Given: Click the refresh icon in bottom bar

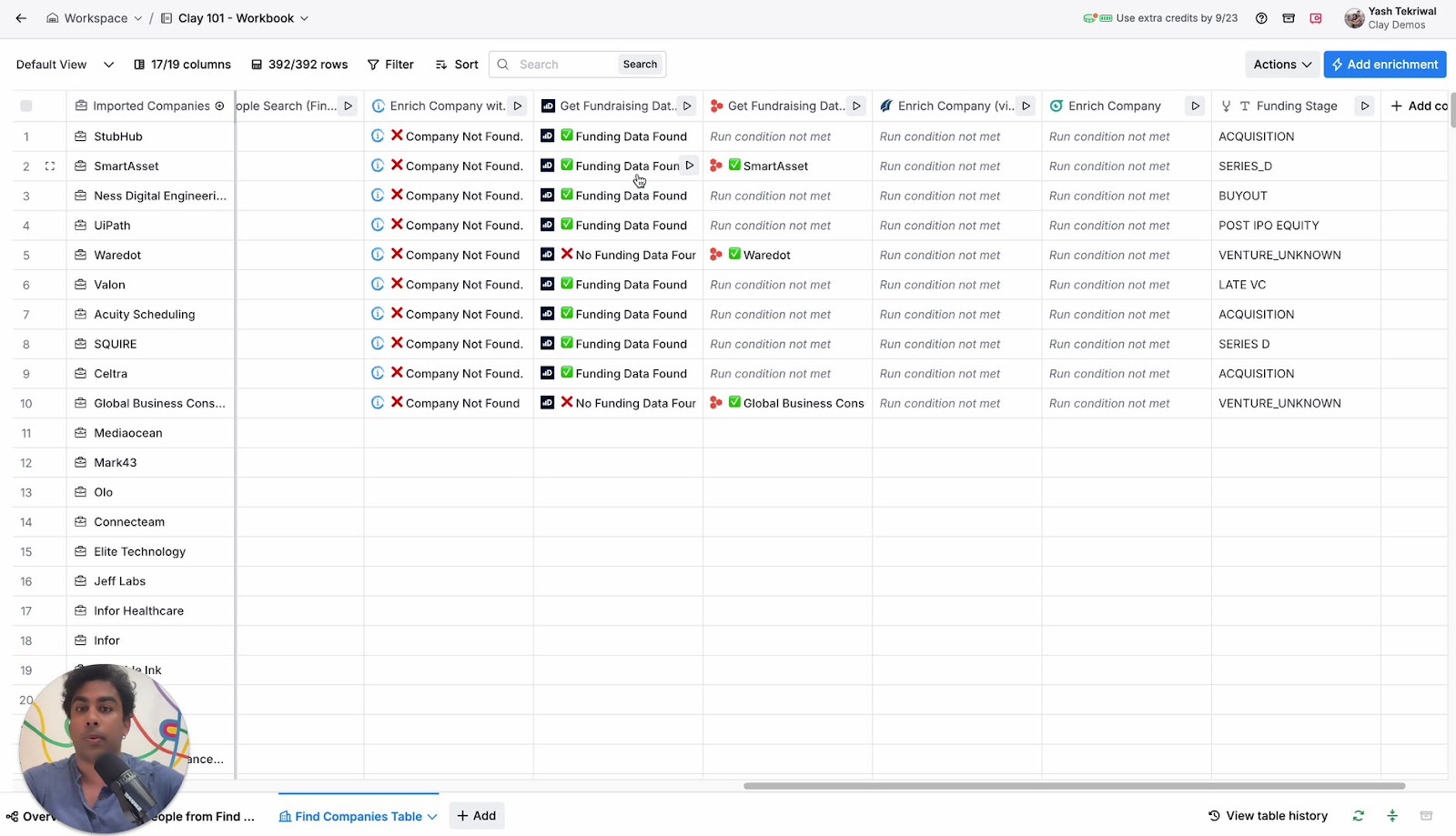Looking at the screenshot, I should 1359,816.
